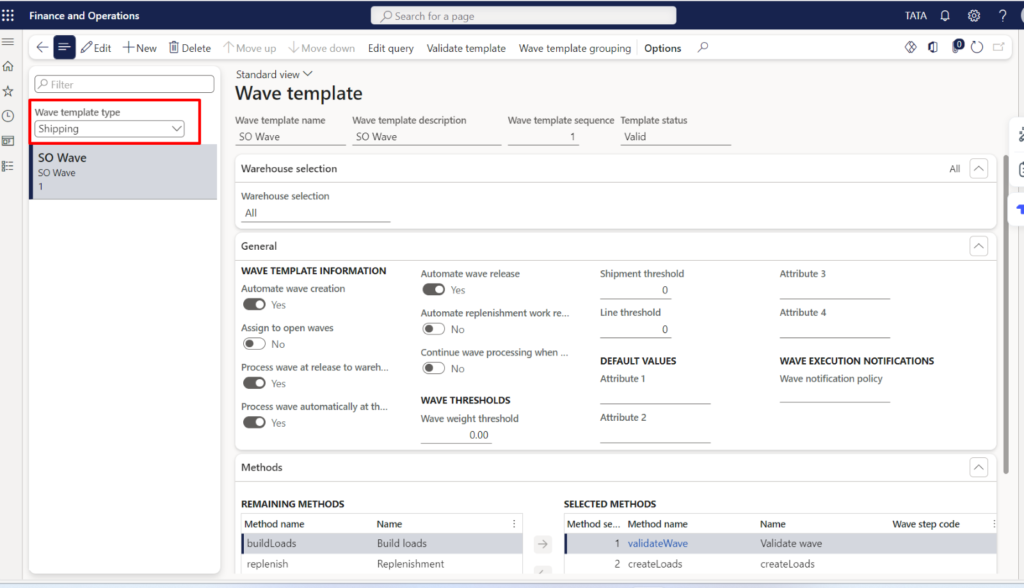1024x588 pixels.
Task: Open the validateWave method link
Action: (658, 544)
